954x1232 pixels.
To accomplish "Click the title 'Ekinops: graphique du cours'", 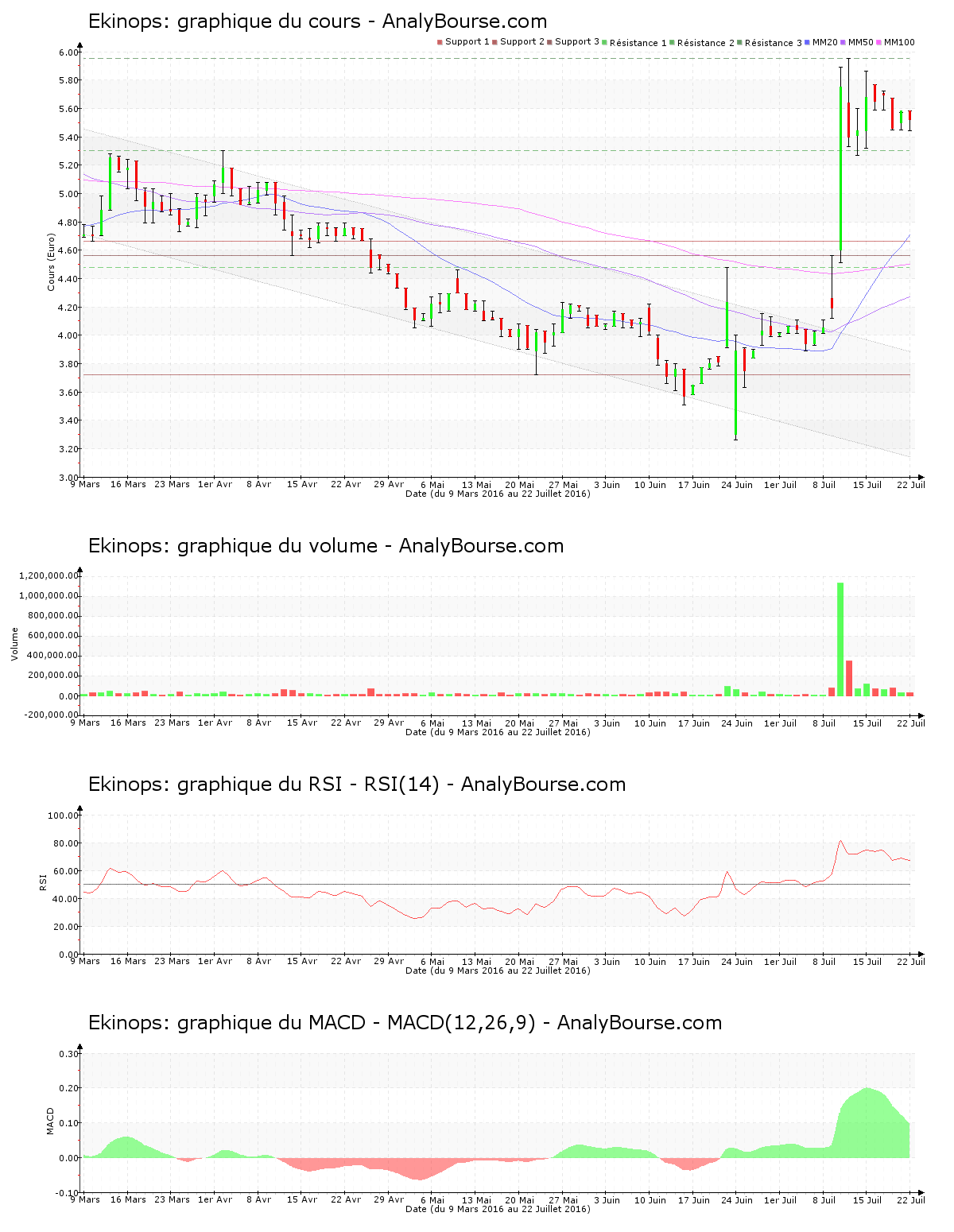I will point(224,21).
